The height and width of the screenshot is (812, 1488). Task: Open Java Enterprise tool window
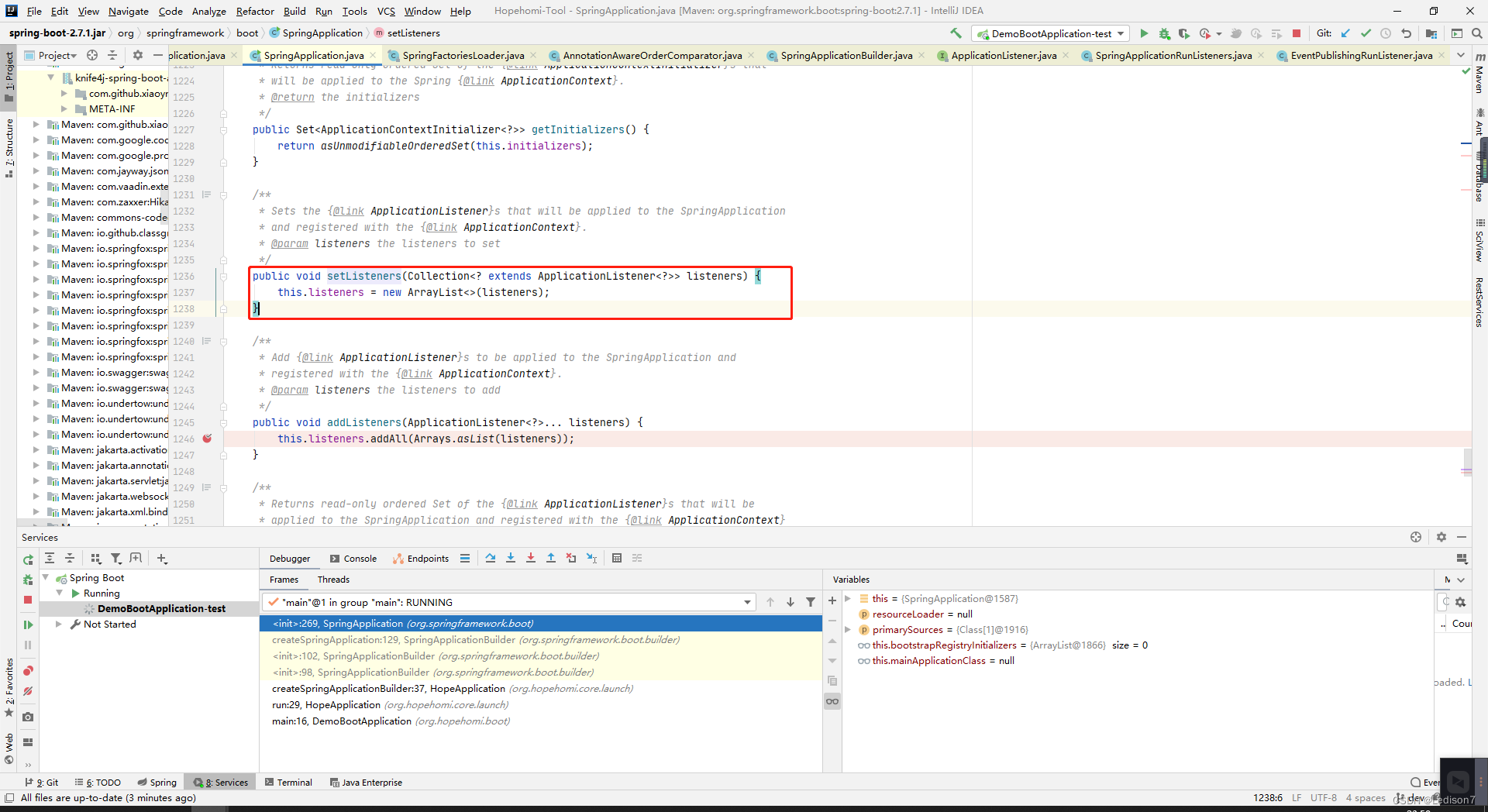(366, 783)
